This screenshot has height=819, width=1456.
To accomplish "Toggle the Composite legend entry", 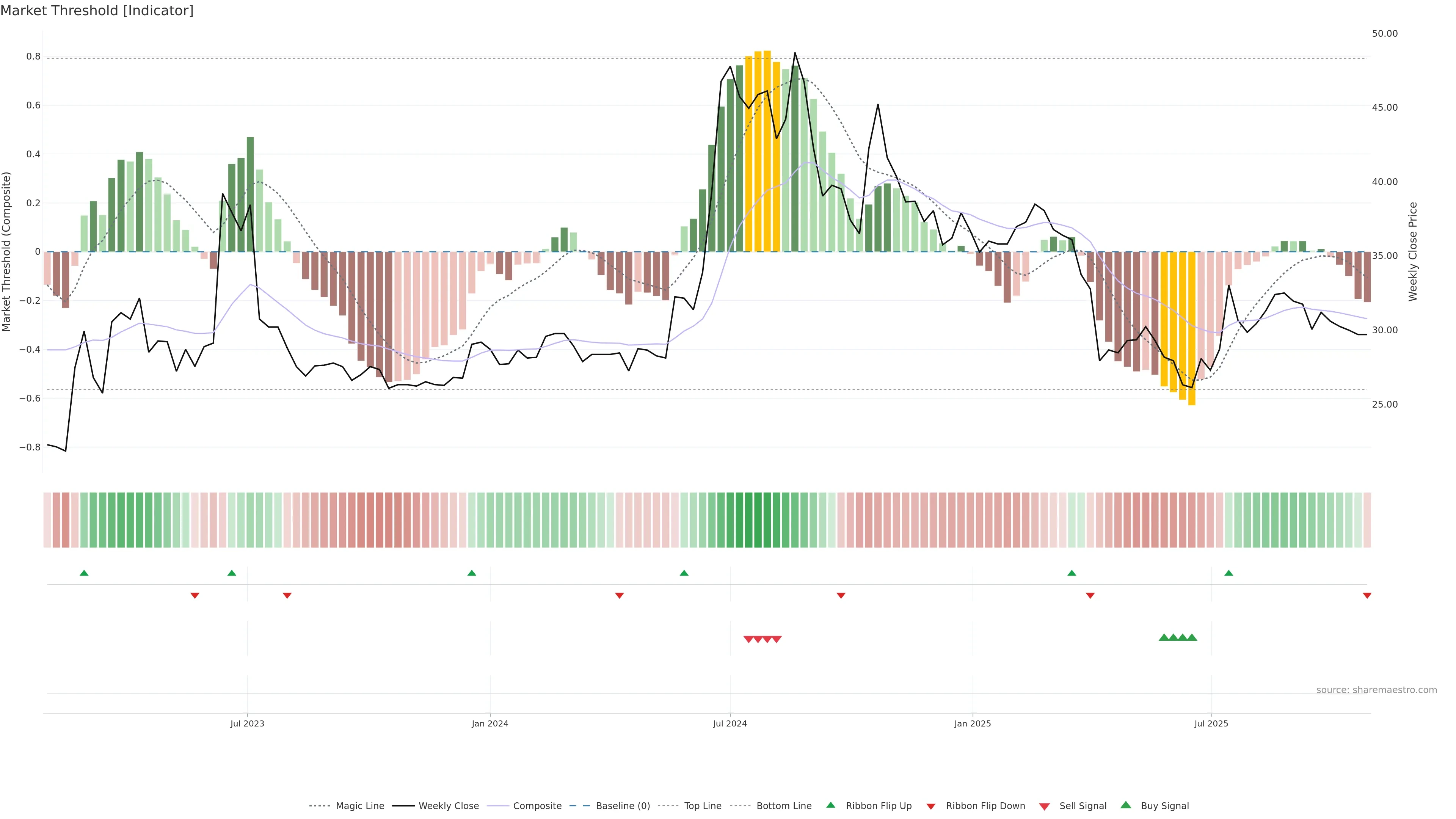I will [537, 806].
